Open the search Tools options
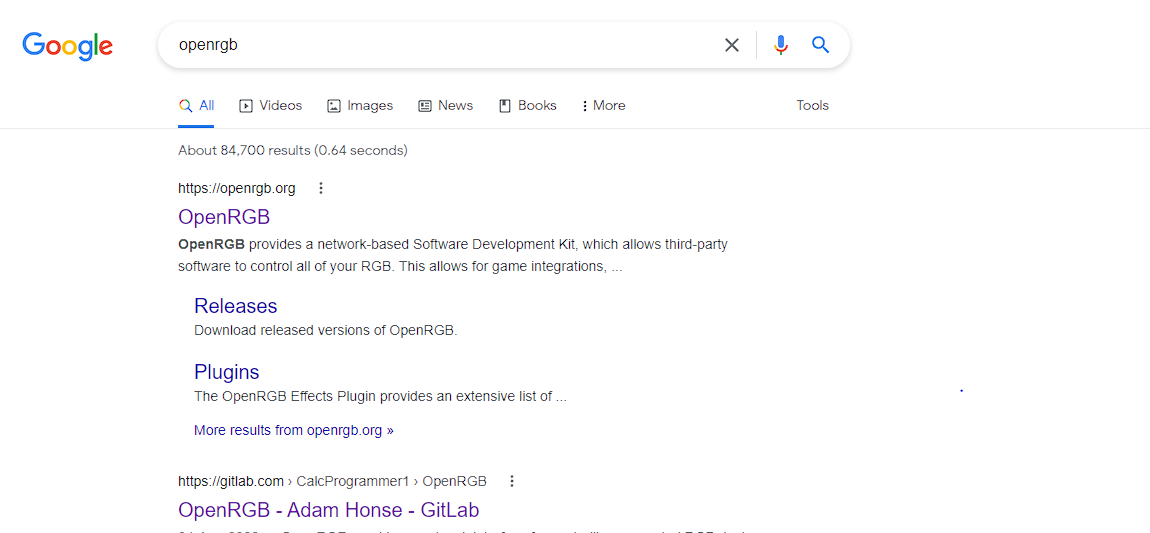This screenshot has width=1150, height=533. coord(813,106)
